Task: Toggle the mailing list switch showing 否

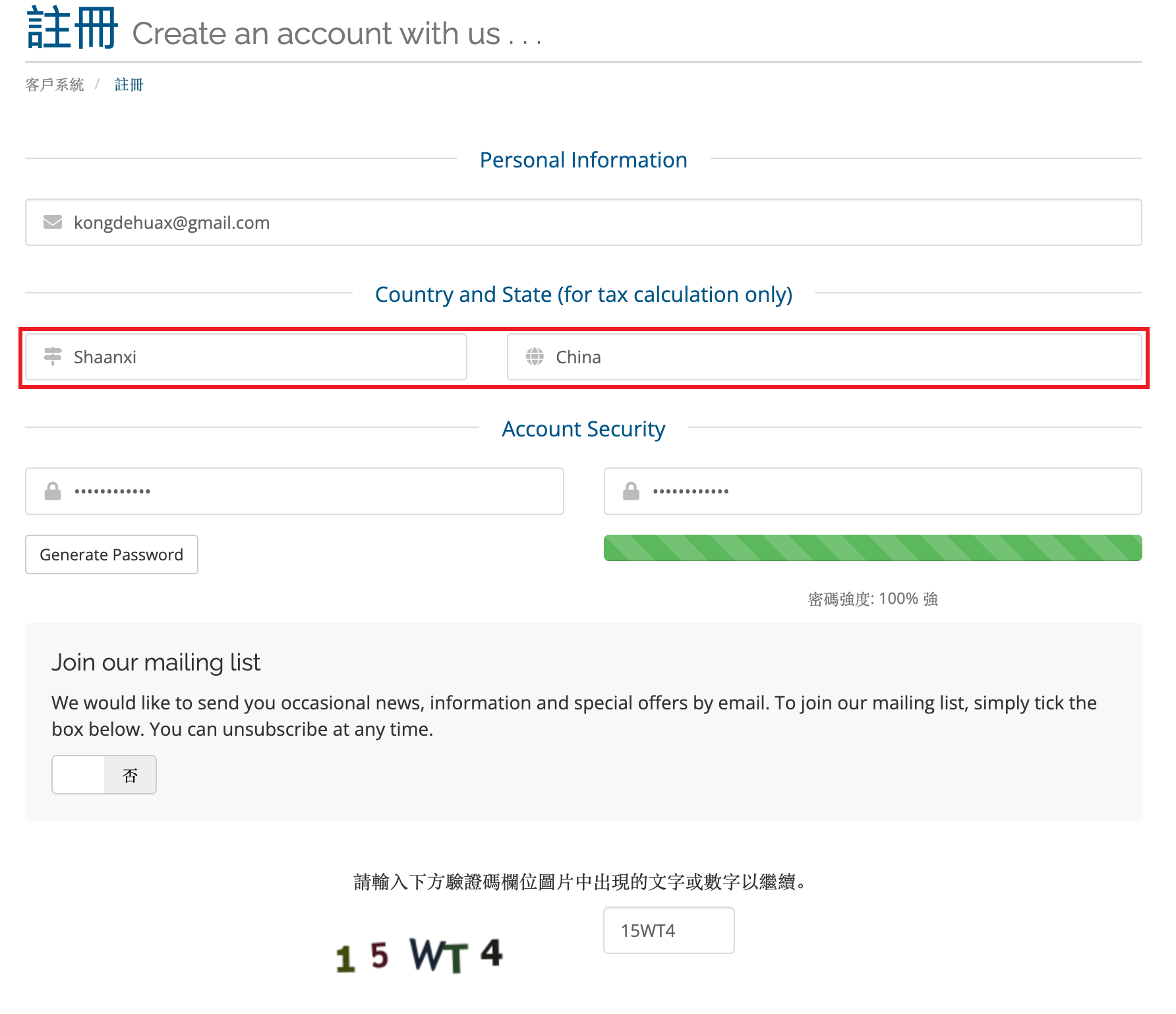Action: [104, 775]
